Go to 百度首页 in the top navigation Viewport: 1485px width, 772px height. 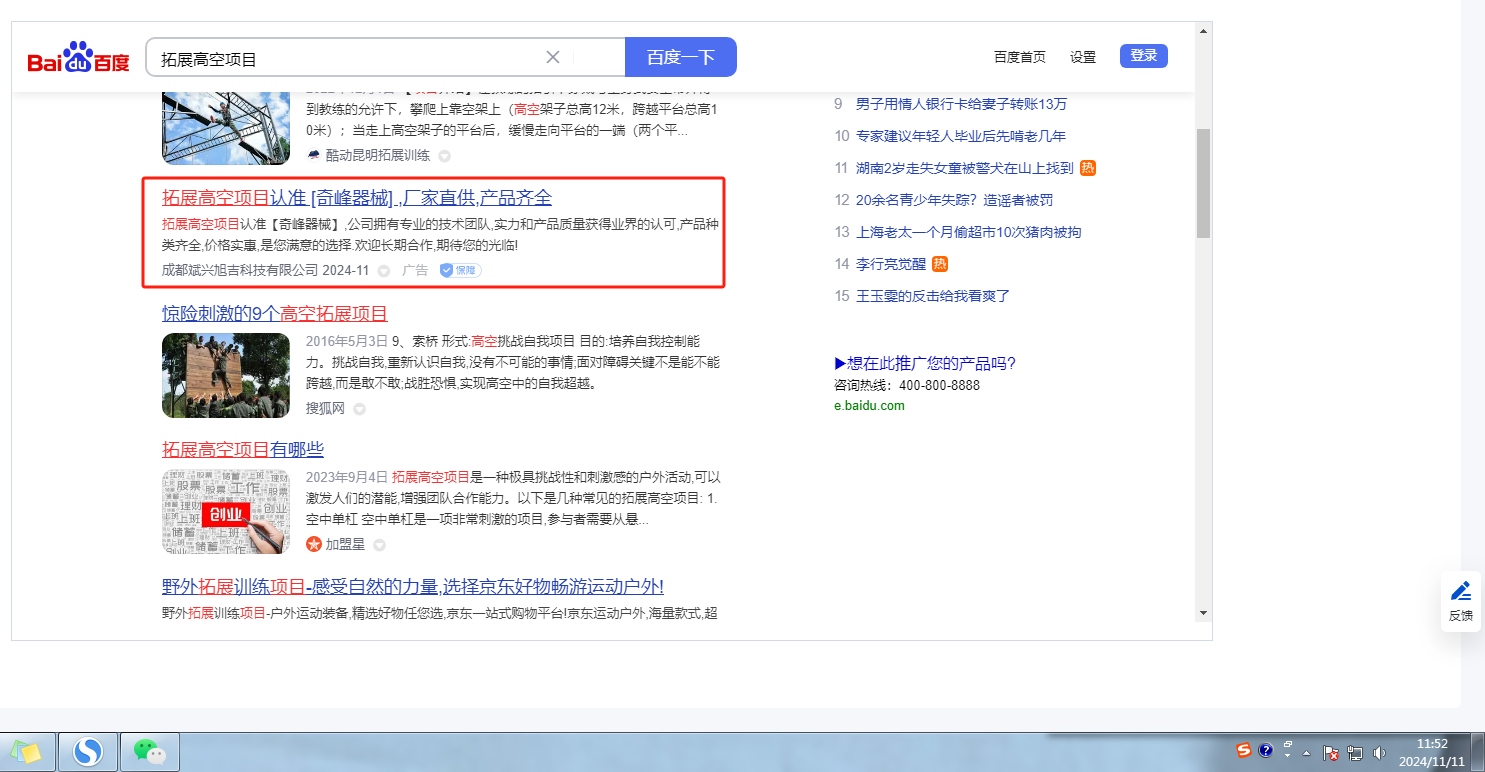[x=1019, y=57]
